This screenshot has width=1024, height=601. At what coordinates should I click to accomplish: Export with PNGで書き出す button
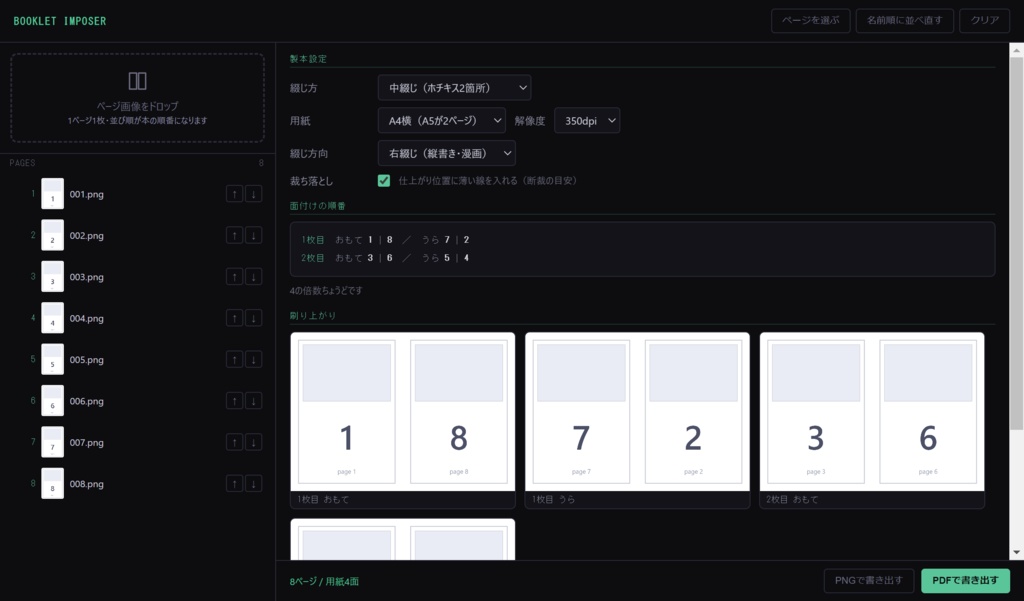point(869,580)
